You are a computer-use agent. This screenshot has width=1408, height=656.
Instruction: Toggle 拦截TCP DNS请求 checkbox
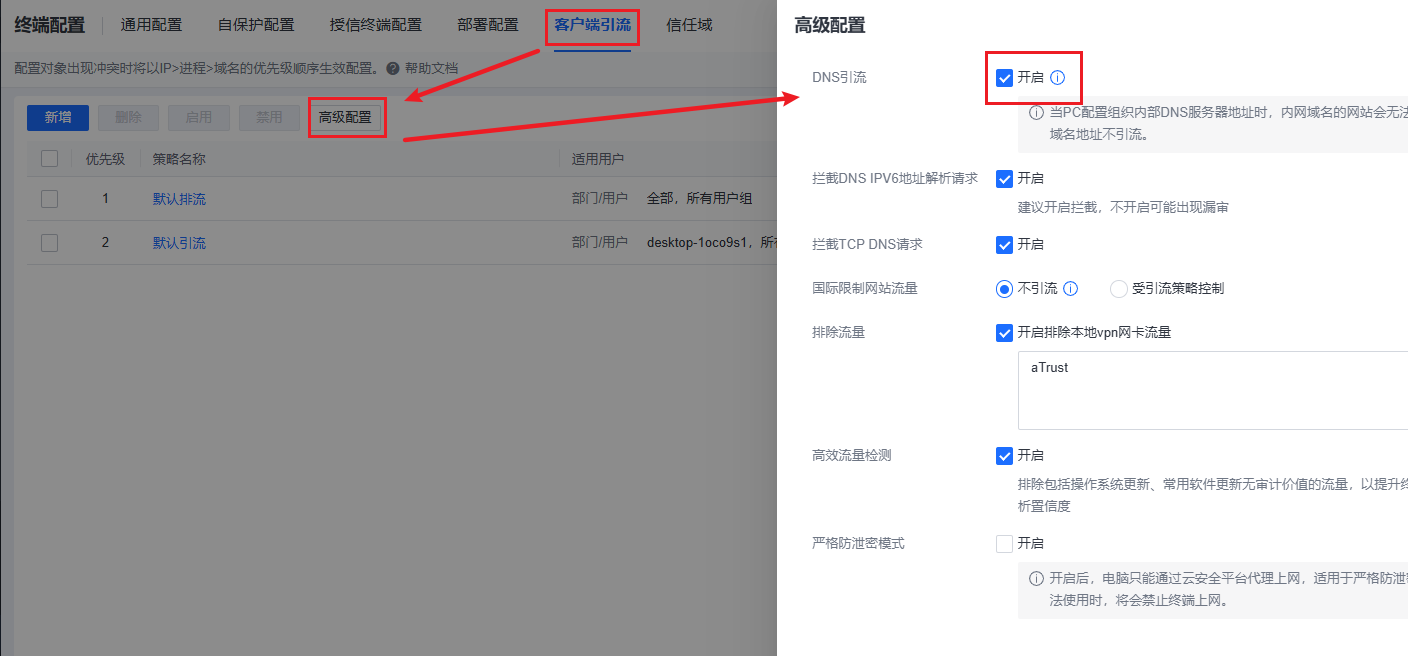point(1005,245)
